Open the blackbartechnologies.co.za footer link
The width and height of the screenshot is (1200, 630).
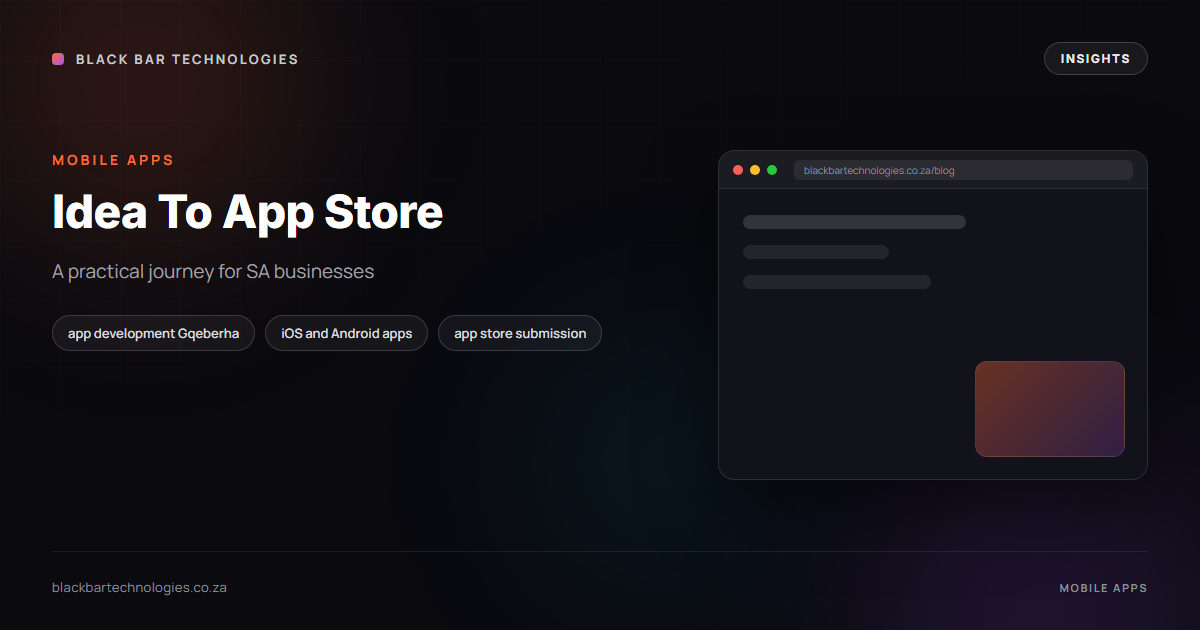[x=139, y=587]
